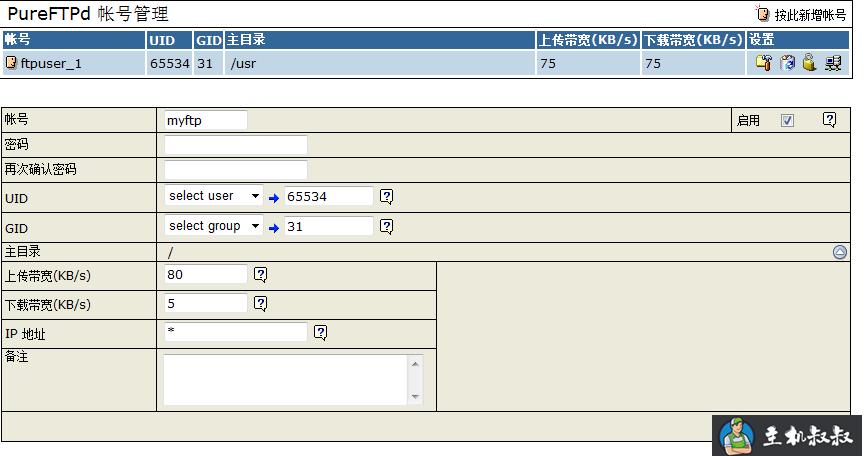The image size is (867, 456).
Task: Click the 主目录 path value "/" in form
Action: pos(170,253)
